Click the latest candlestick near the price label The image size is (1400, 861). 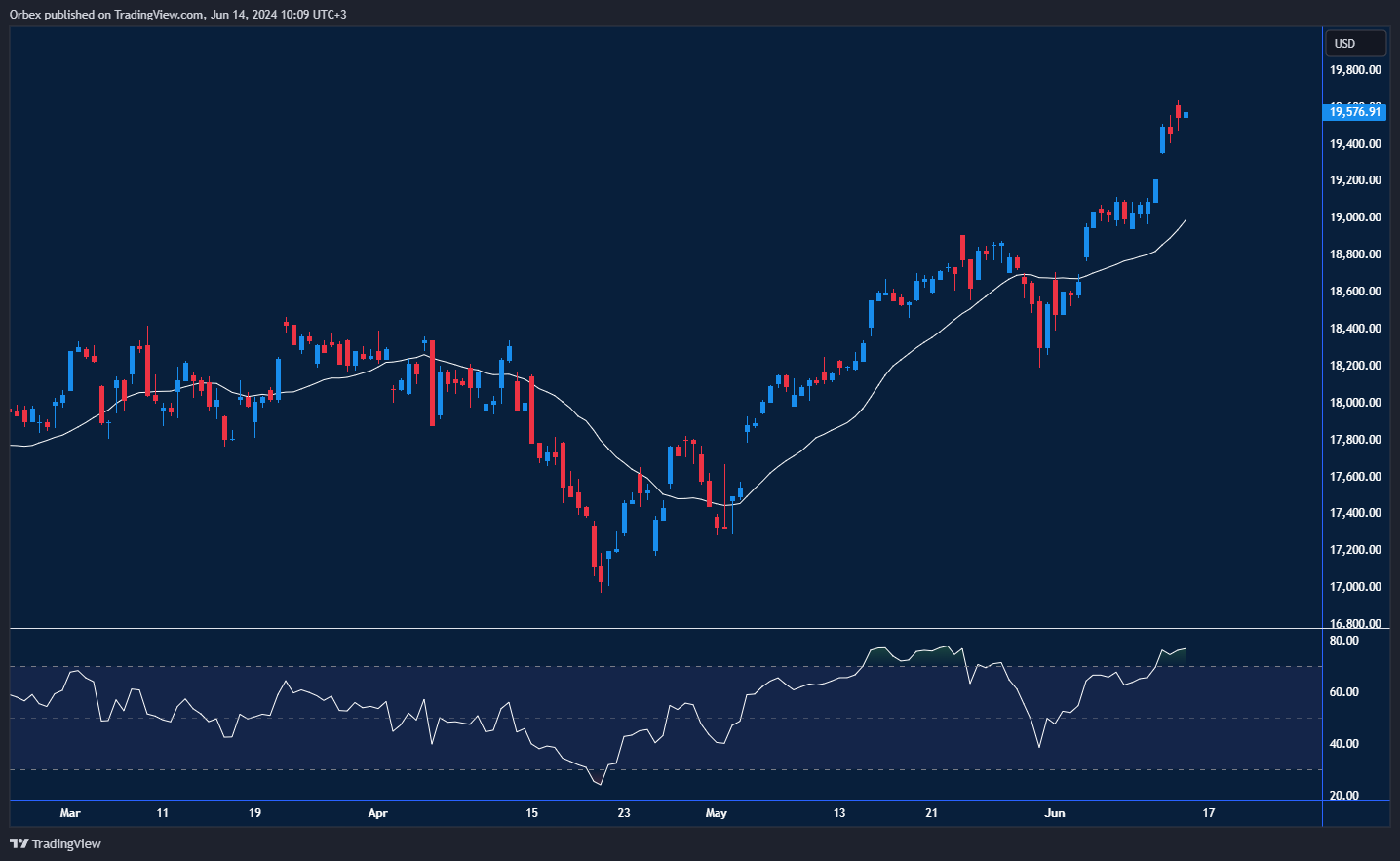tap(1185, 115)
